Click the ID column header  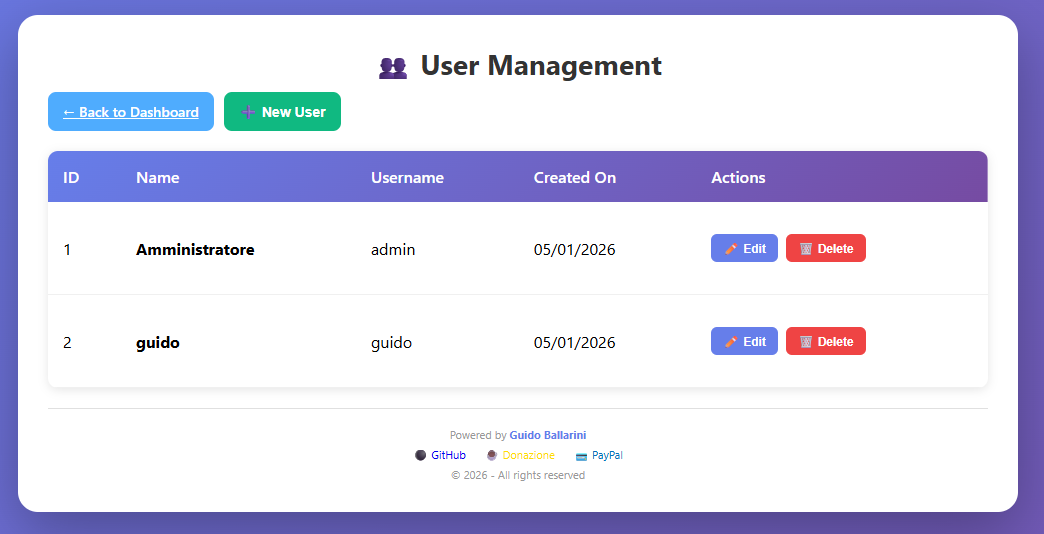(x=71, y=178)
